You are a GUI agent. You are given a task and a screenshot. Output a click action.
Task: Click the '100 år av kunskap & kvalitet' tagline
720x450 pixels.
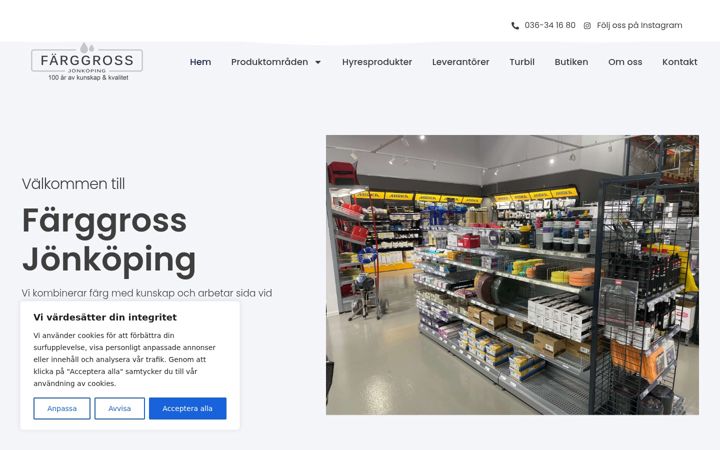(88, 78)
